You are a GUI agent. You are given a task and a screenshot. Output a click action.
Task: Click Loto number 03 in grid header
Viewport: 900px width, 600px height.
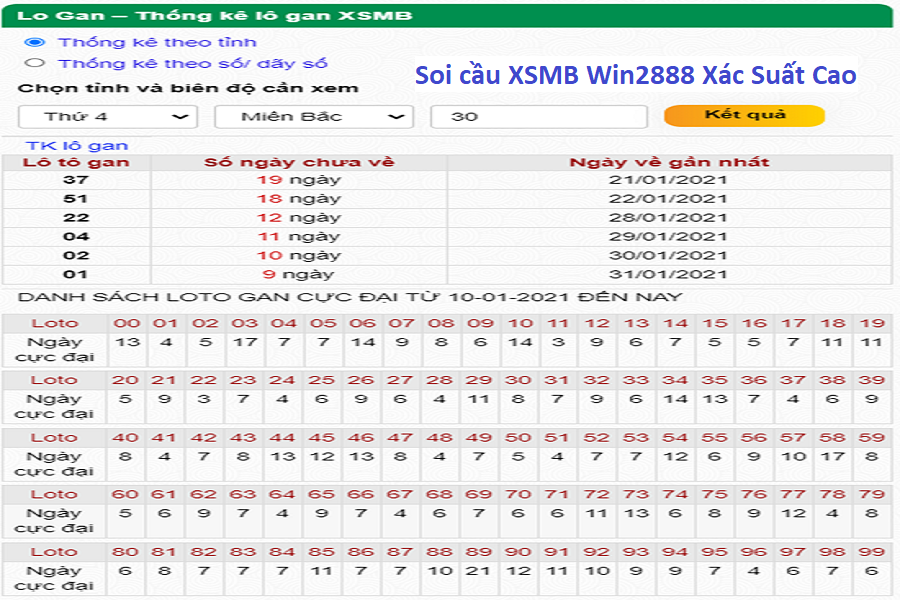(245, 323)
